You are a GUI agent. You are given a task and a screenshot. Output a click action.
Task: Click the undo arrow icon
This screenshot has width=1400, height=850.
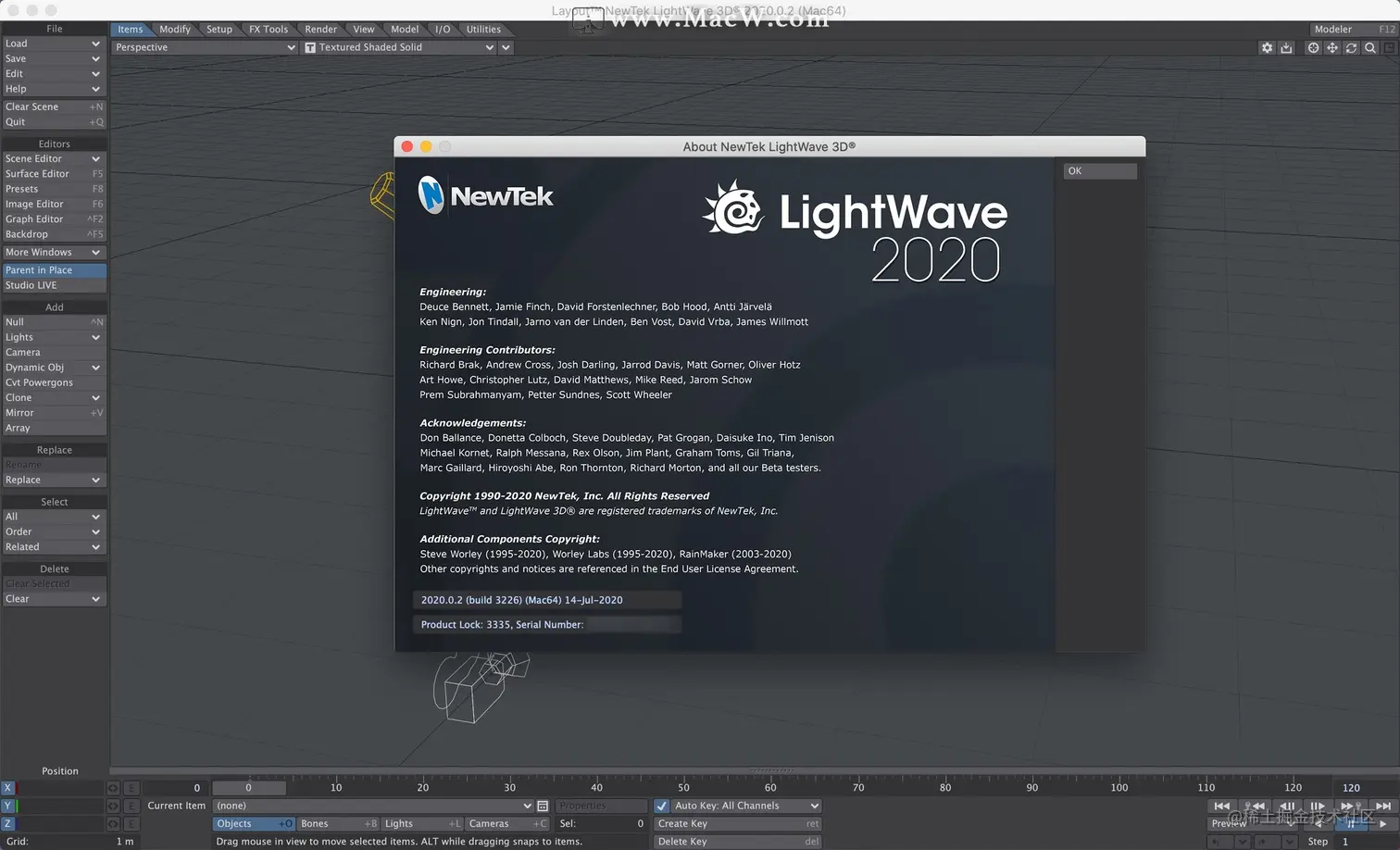1220,842
